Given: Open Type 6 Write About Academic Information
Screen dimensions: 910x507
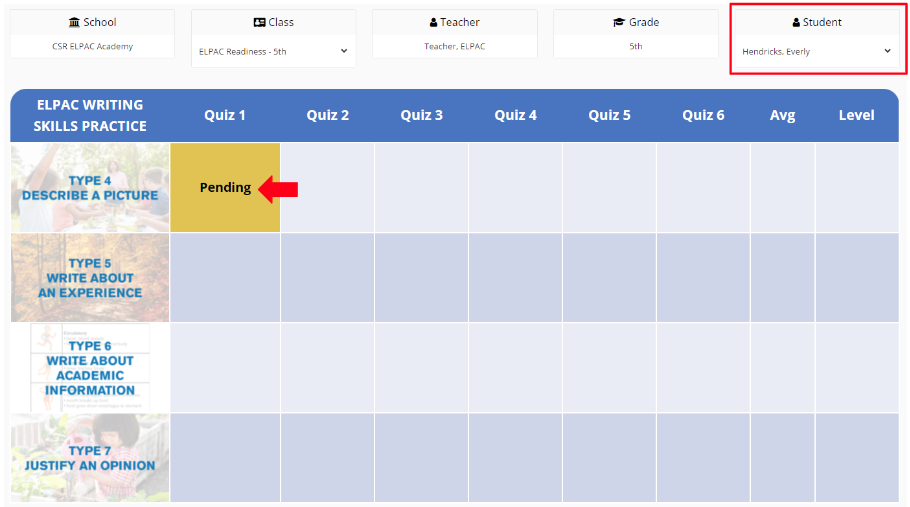Looking at the screenshot, I should coord(90,368).
